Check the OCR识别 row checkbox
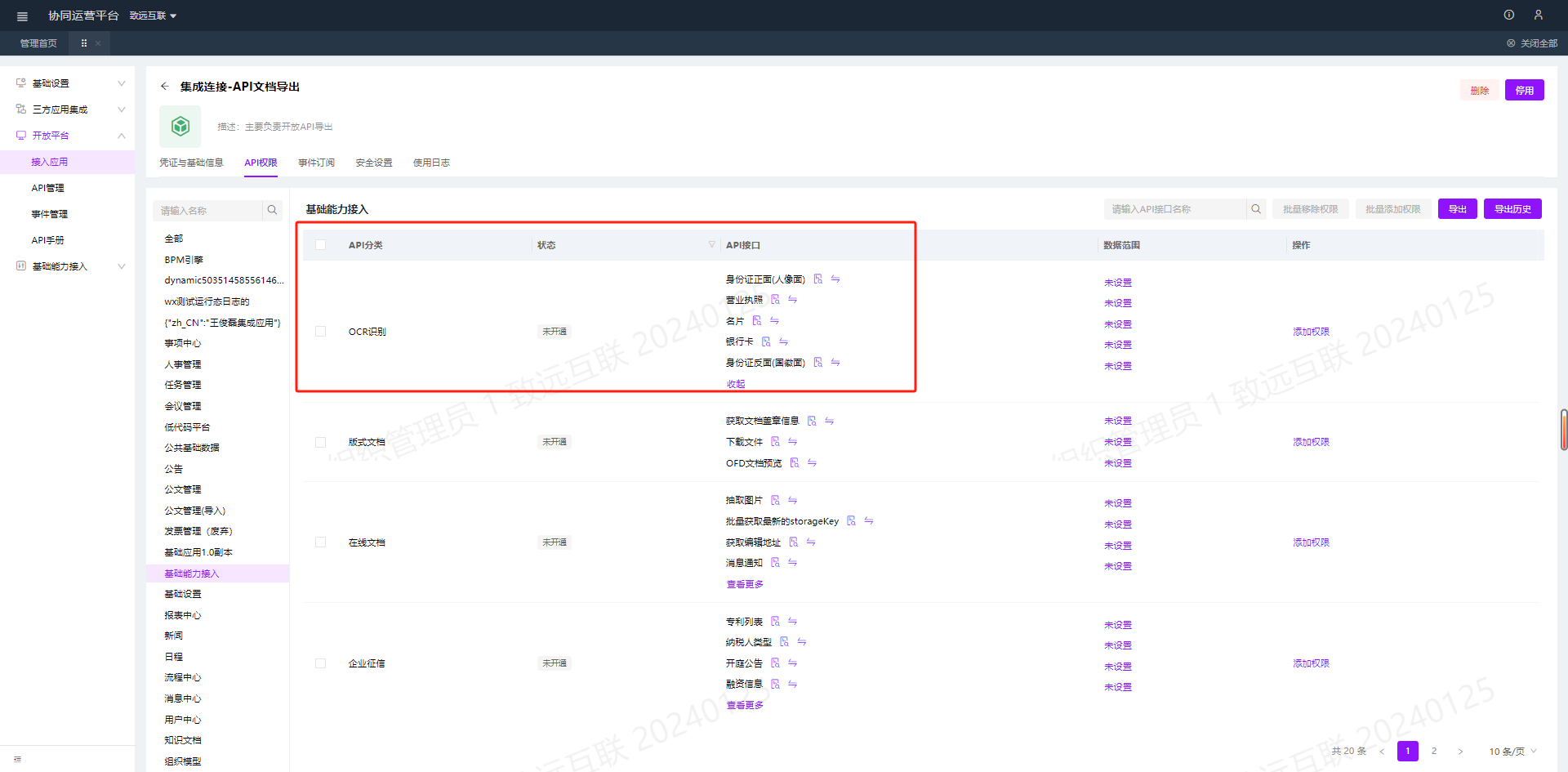The width and height of the screenshot is (1568, 772). tap(320, 332)
